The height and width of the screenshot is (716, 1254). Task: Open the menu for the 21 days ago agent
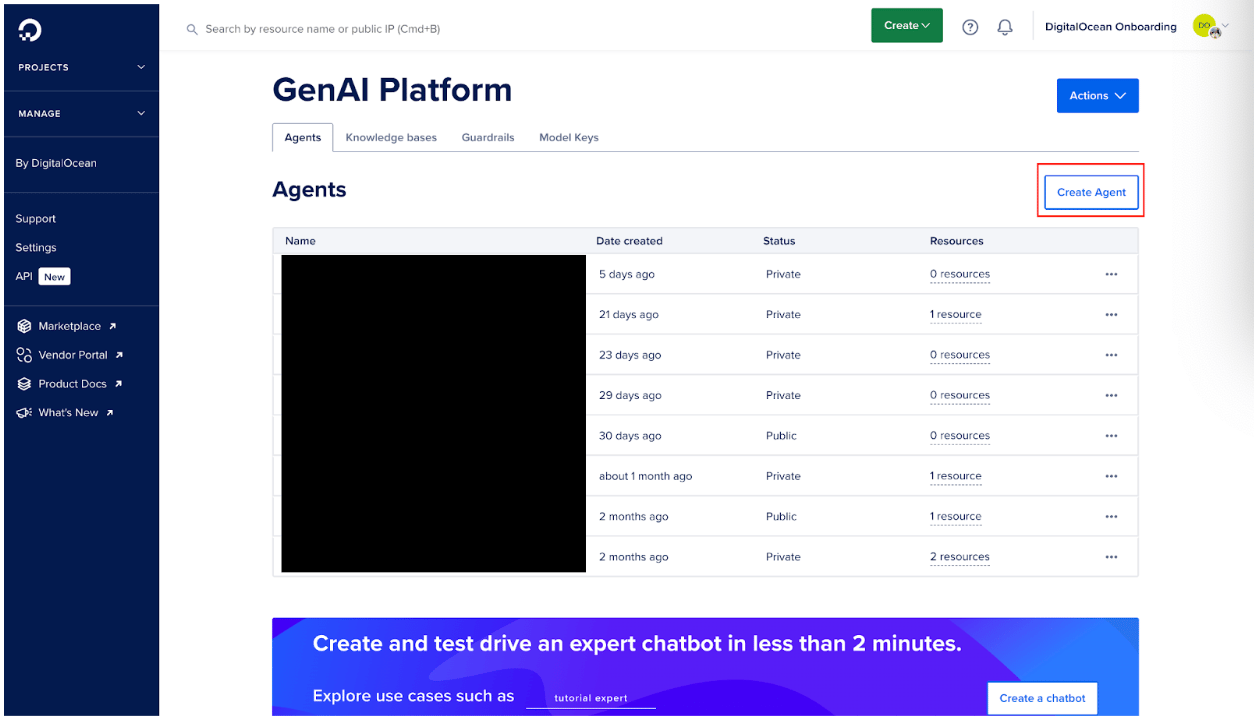coord(1111,314)
